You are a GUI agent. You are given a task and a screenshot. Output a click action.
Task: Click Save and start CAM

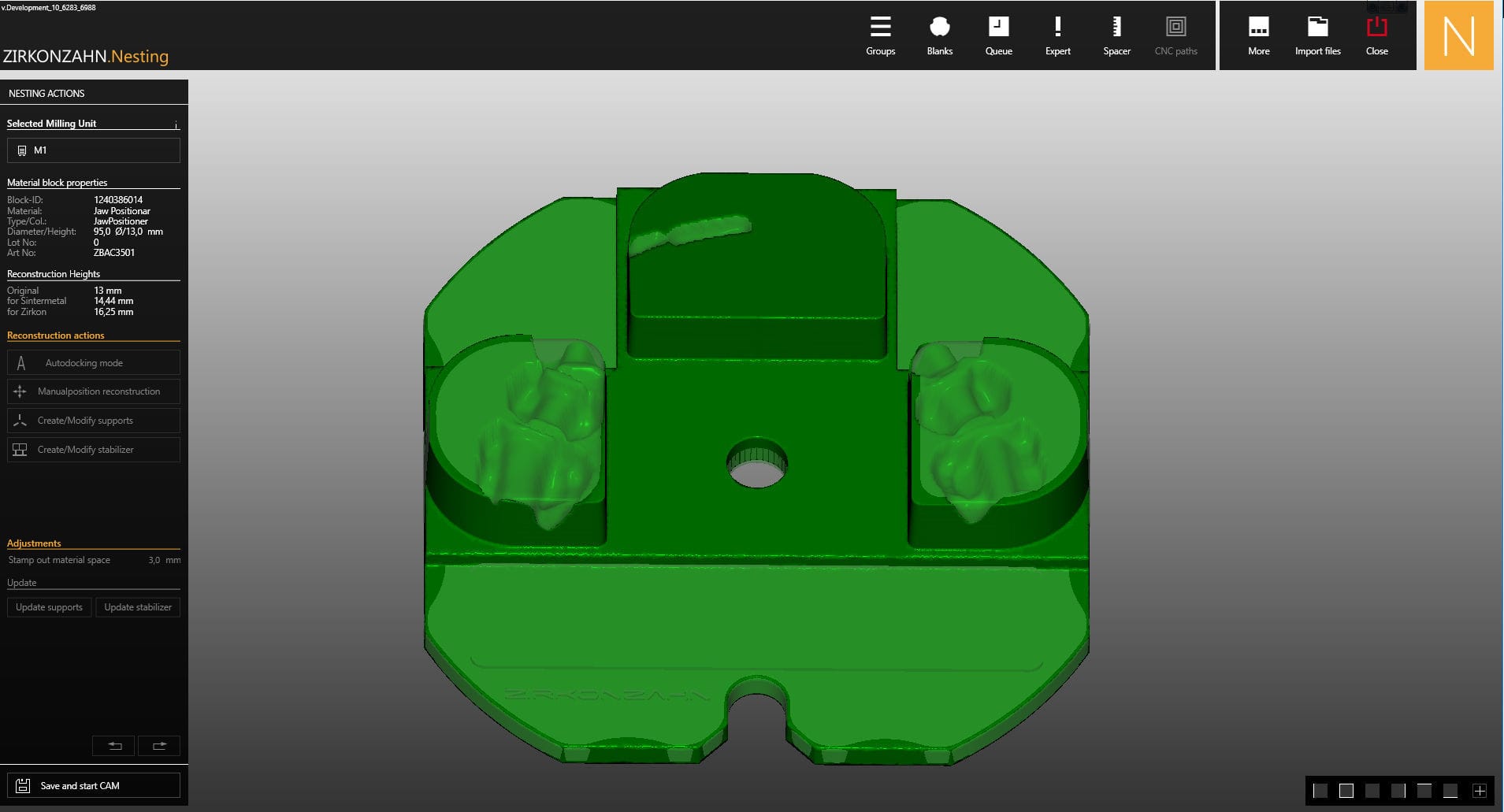(94, 785)
